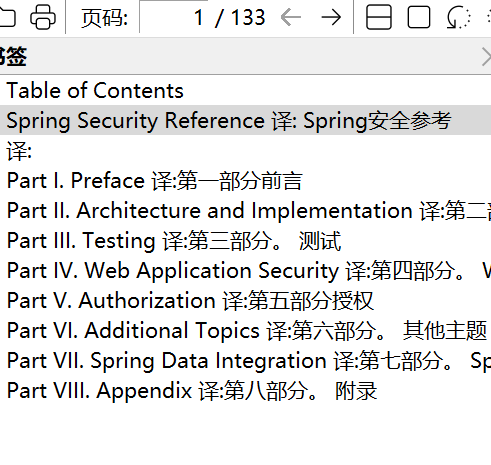Click the print icon in toolbar
Image resolution: width=491 pixels, height=465 pixels.
(43, 17)
